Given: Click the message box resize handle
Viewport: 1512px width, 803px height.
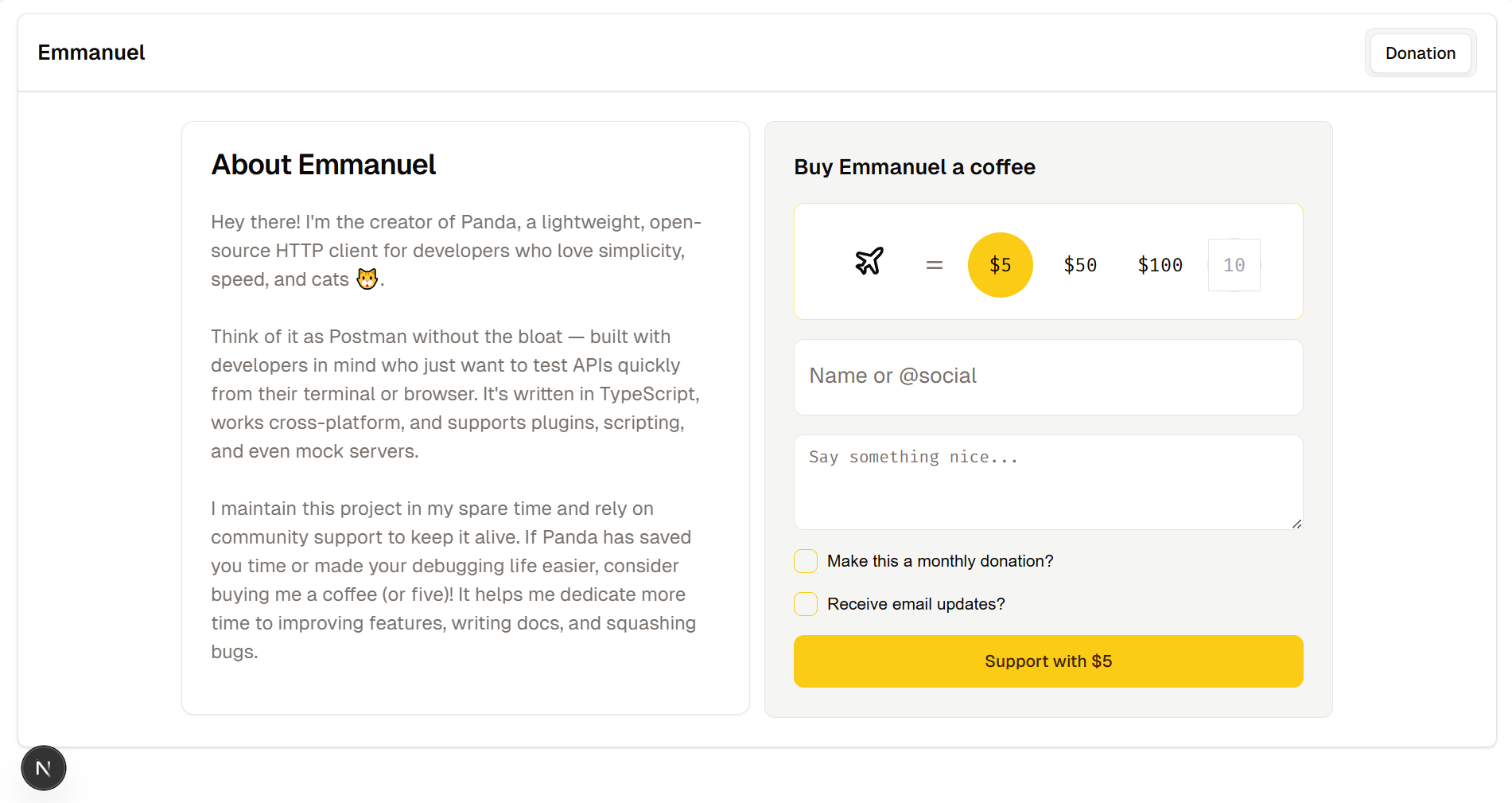Looking at the screenshot, I should 1296,523.
